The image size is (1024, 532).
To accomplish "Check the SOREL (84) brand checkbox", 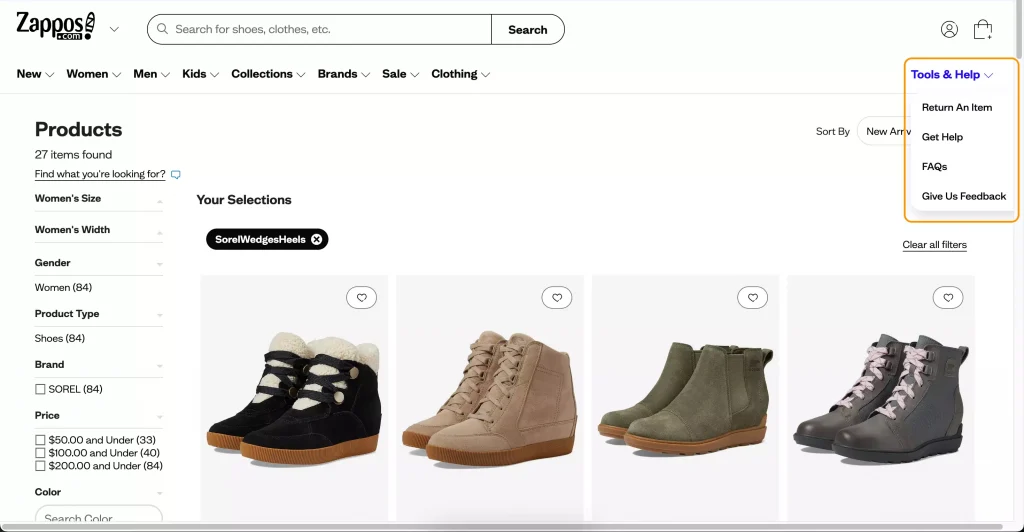I will pyautogui.click(x=40, y=389).
